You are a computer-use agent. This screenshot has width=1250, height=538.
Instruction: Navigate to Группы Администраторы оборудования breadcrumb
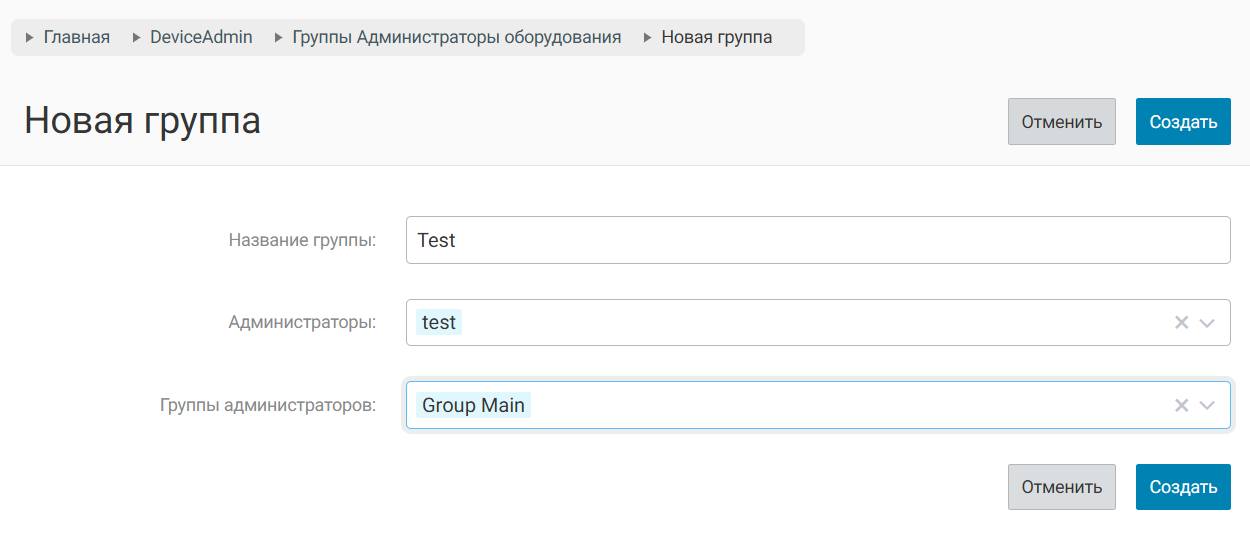coord(456,37)
